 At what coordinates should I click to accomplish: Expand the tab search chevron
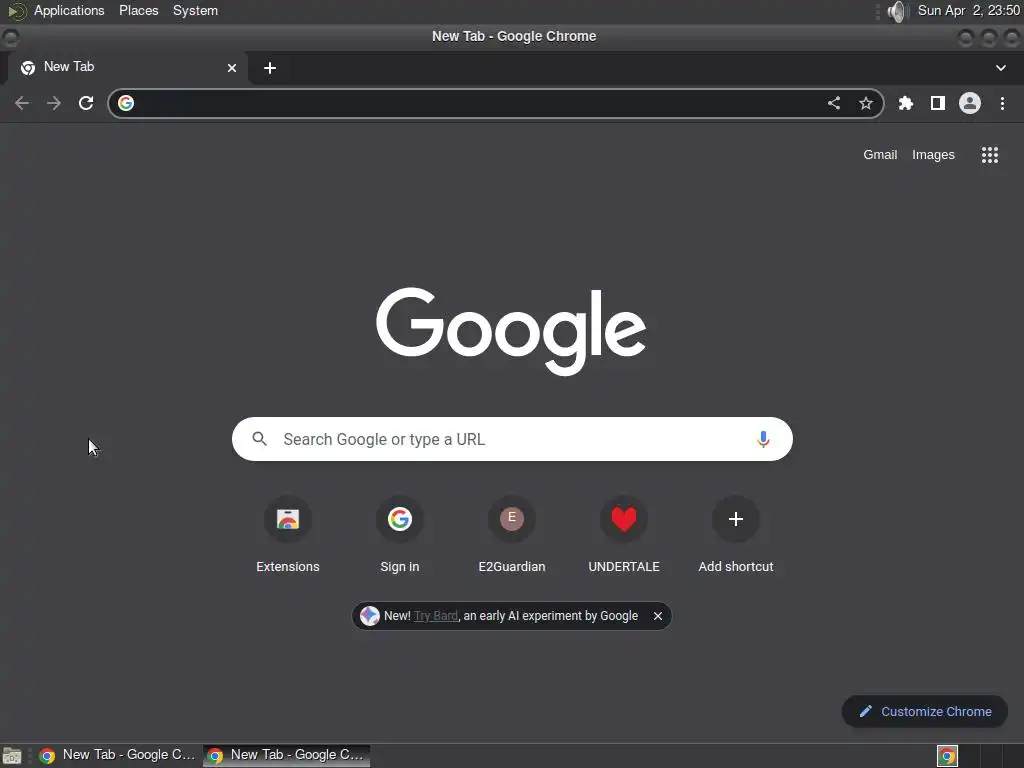pyautogui.click(x=1000, y=68)
